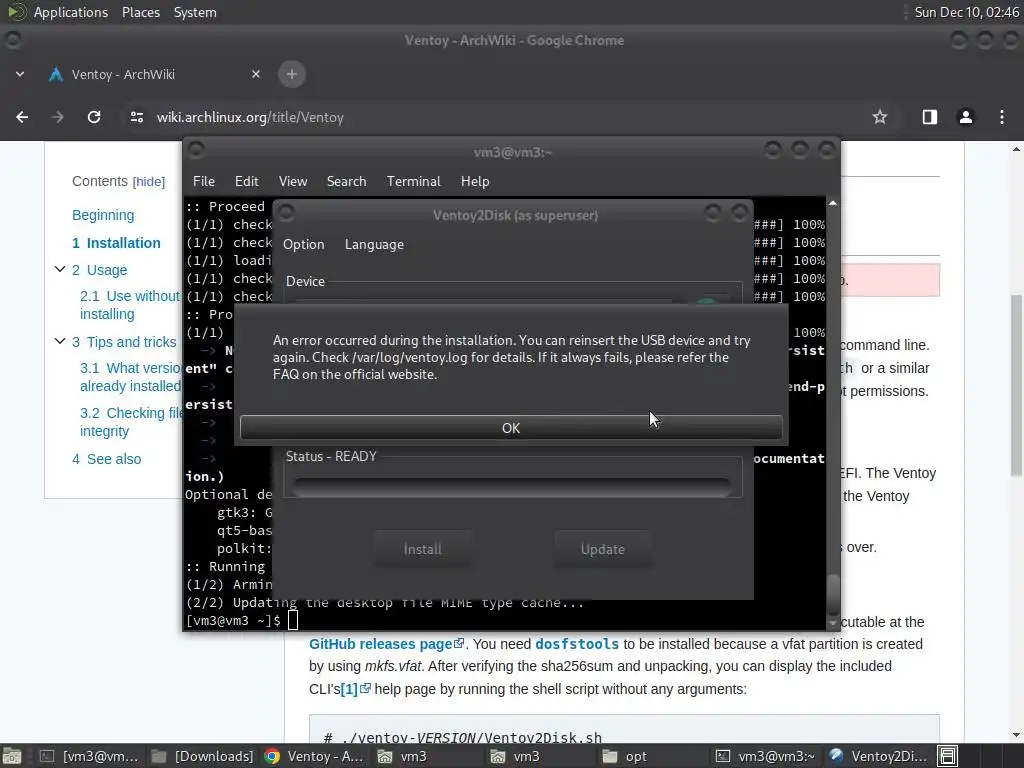The image size is (1024, 768).
Task: Jump to 4 See also in the contents
Action: point(106,459)
